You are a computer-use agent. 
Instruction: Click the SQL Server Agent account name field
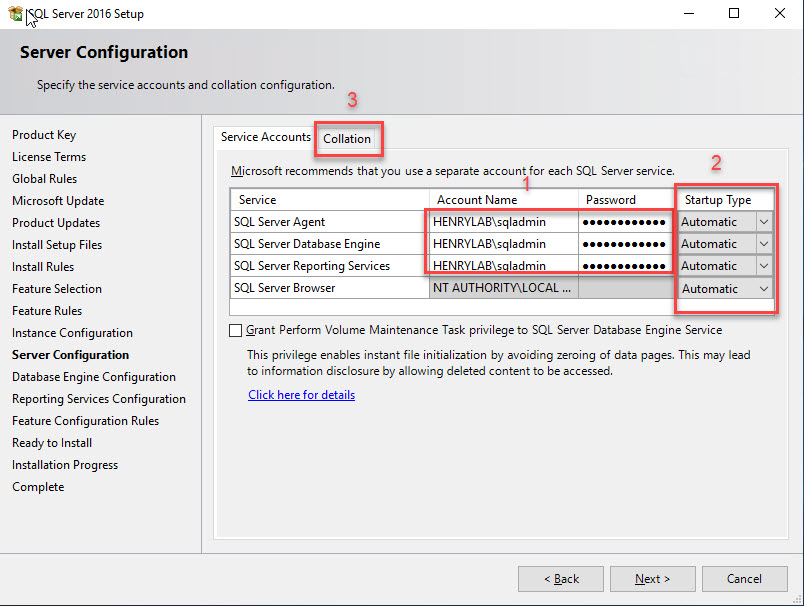501,221
